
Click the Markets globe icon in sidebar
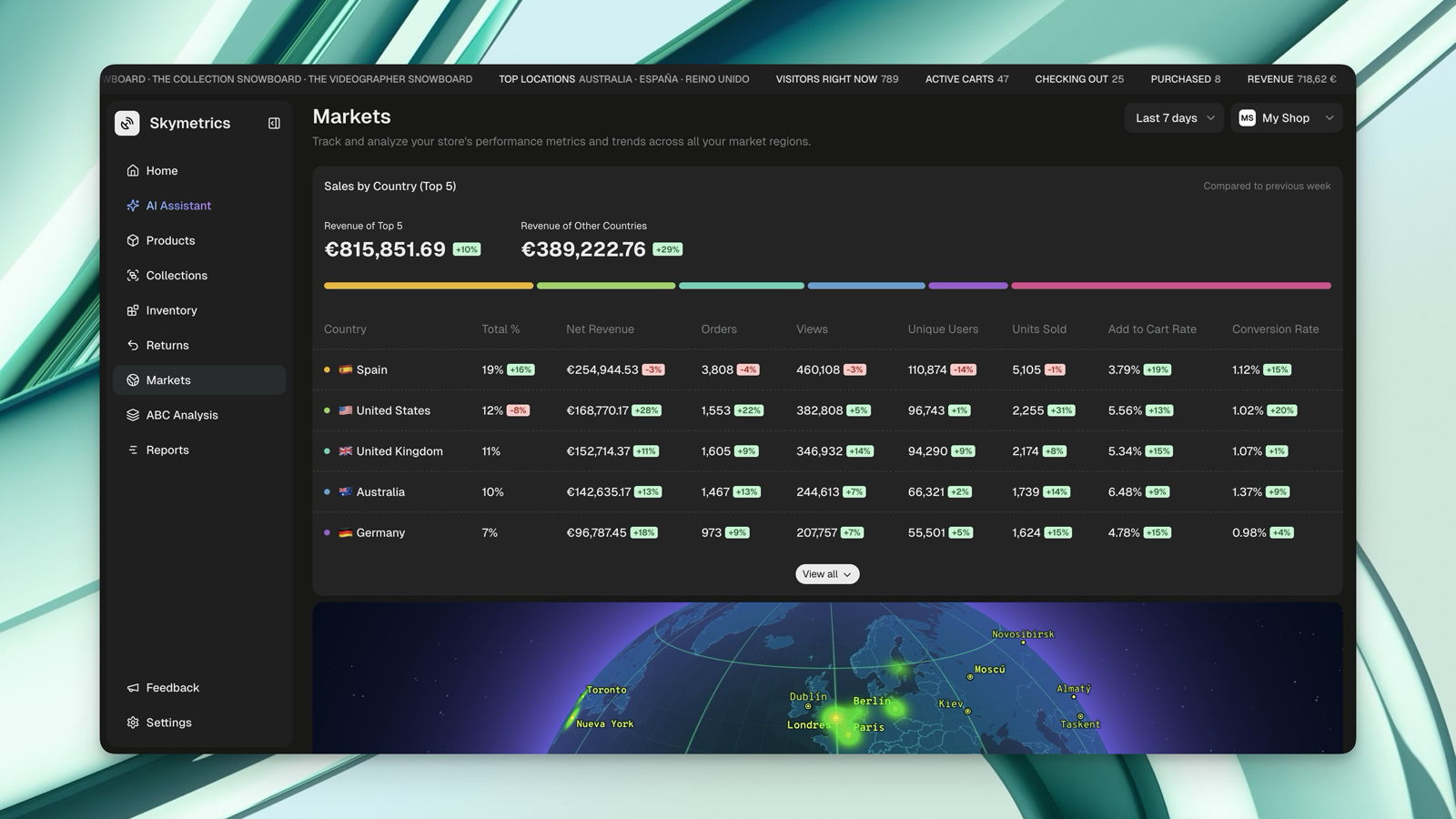click(x=133, y=380)
